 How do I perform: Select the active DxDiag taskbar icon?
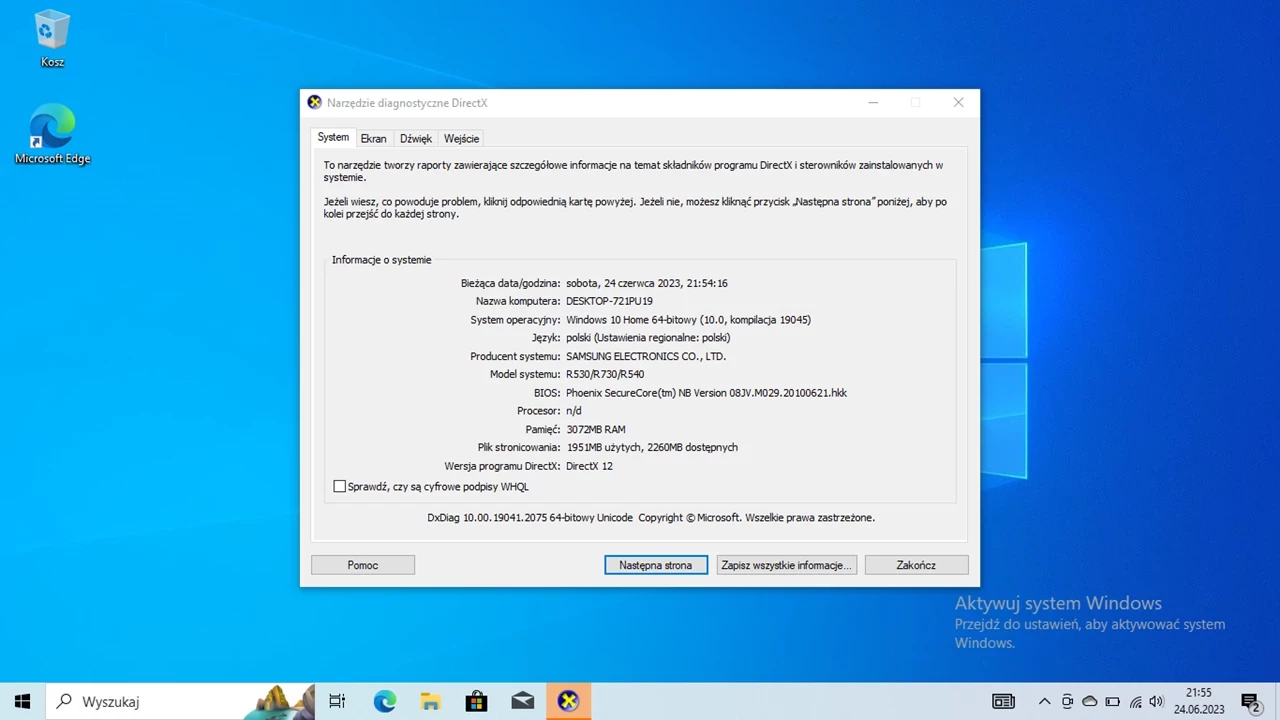pyautogui.click(x=568, y=701)
